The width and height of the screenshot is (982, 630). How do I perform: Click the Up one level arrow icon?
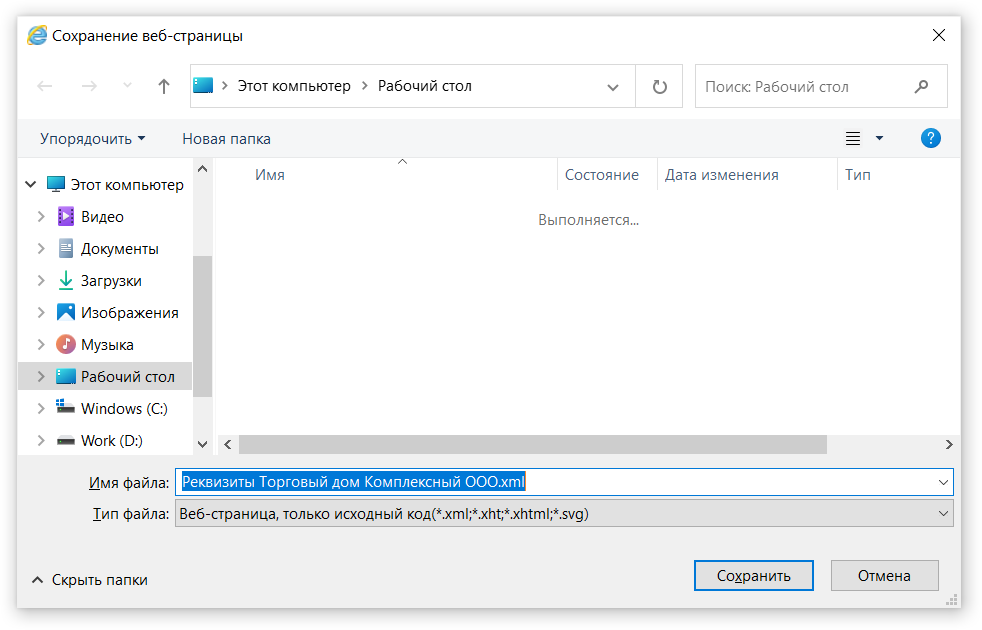point(164,87)
